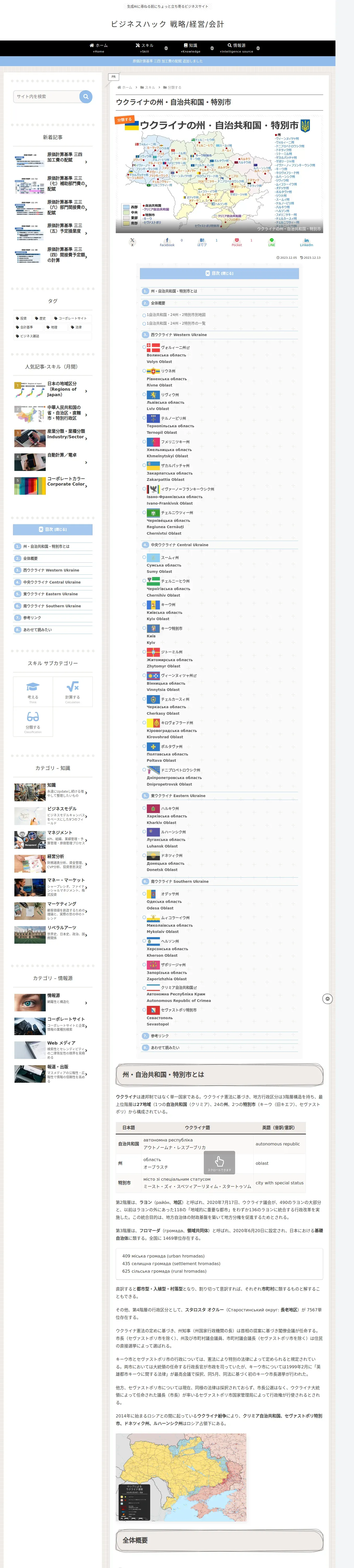
Task: Open 計算する Calculation square root icon
Action: pyautogui.click(x=72, y=686)
